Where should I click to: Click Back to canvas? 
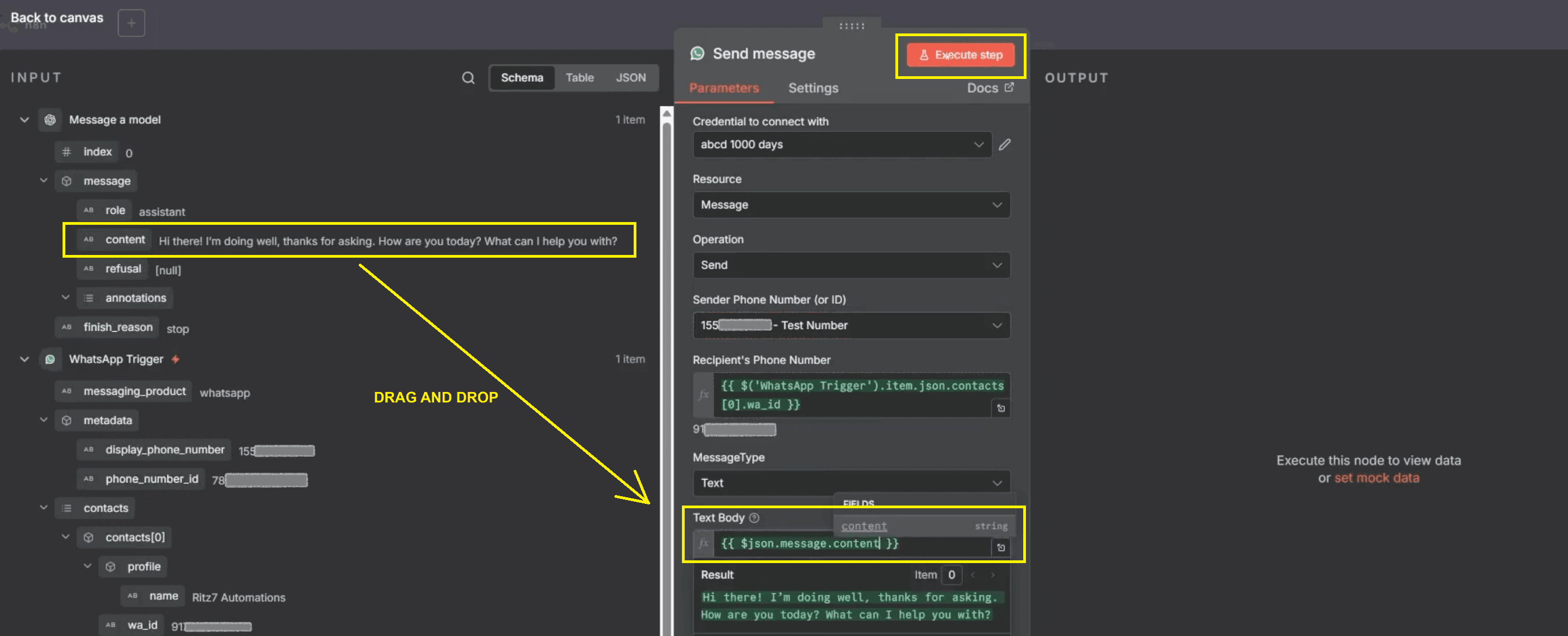point(57,18)
